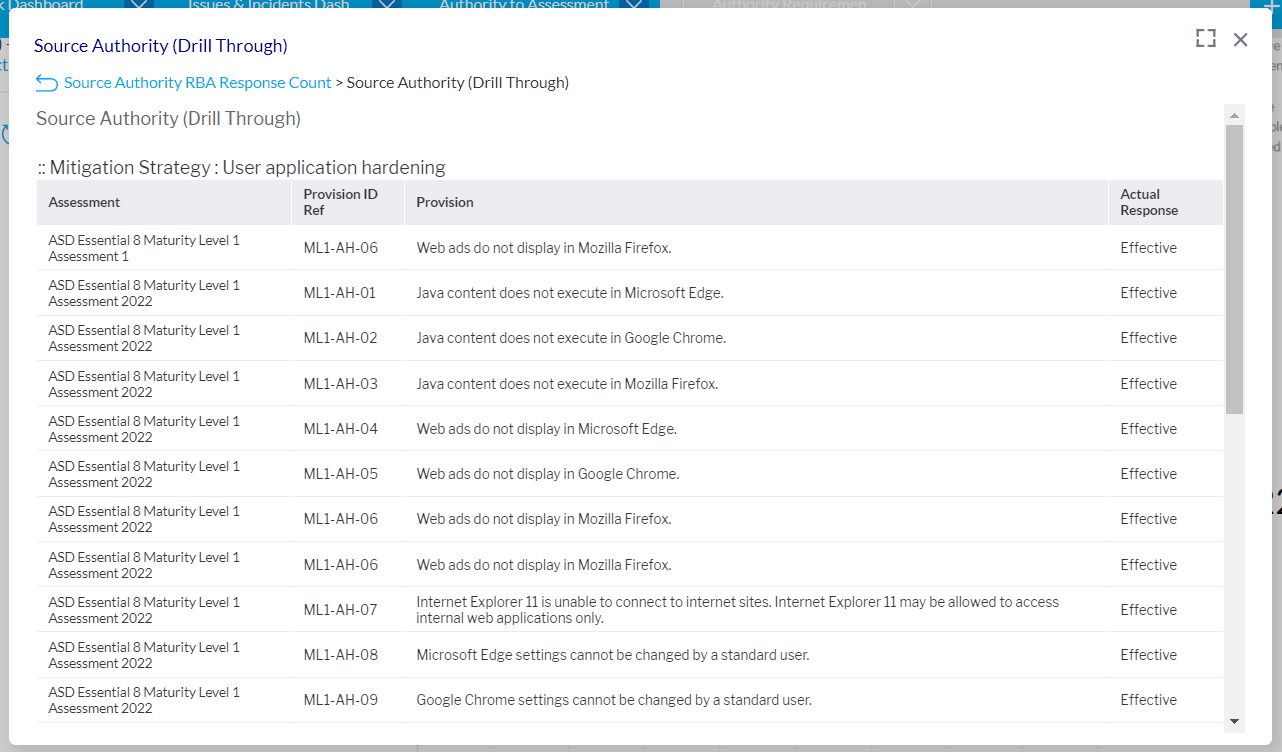Select the ML1-AH-09 Google Chrome settings row
This screenshot has width=1282, height=752.
click(613, 700)
